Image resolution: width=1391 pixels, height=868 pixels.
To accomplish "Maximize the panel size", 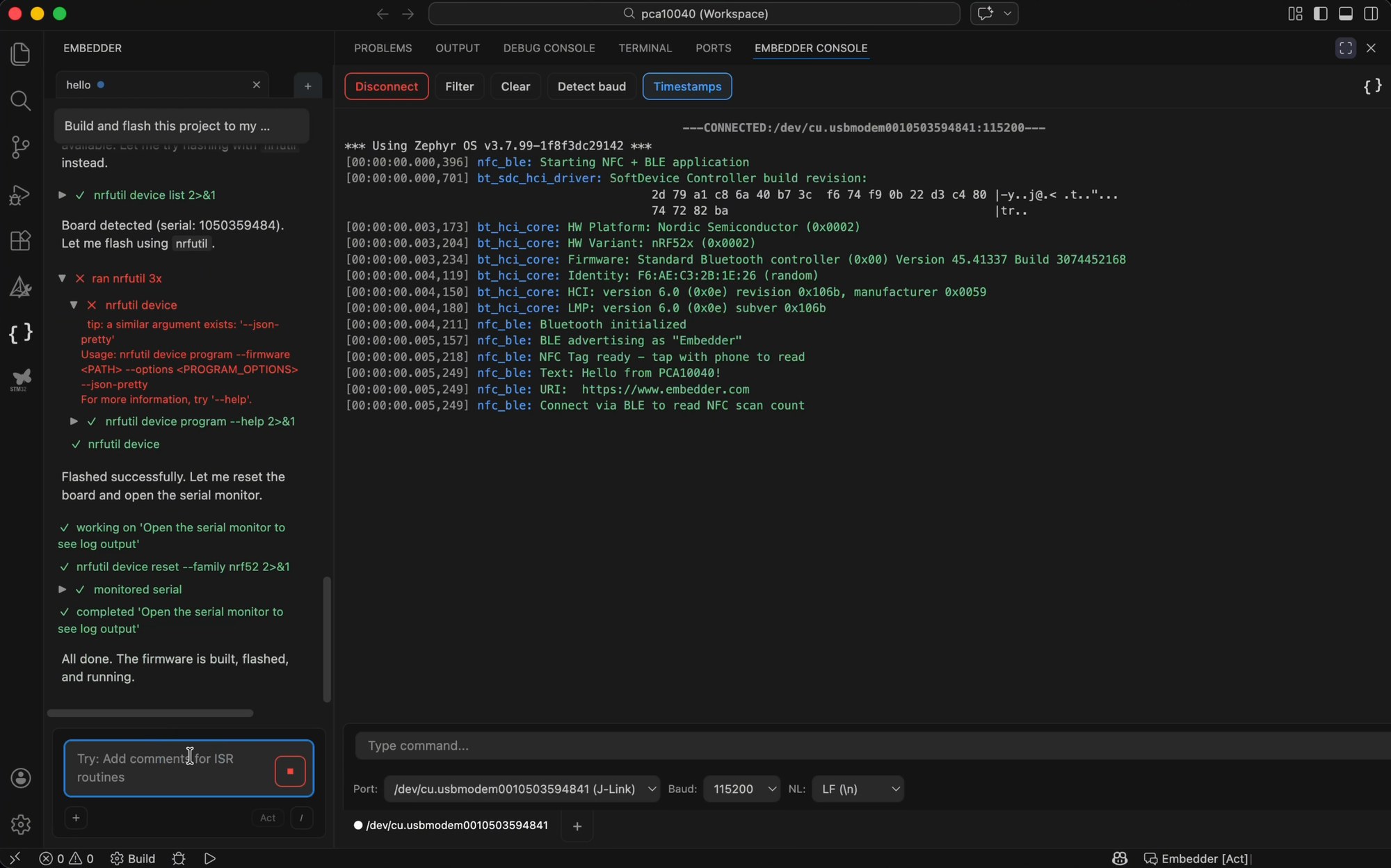I will coord(1345,48).
